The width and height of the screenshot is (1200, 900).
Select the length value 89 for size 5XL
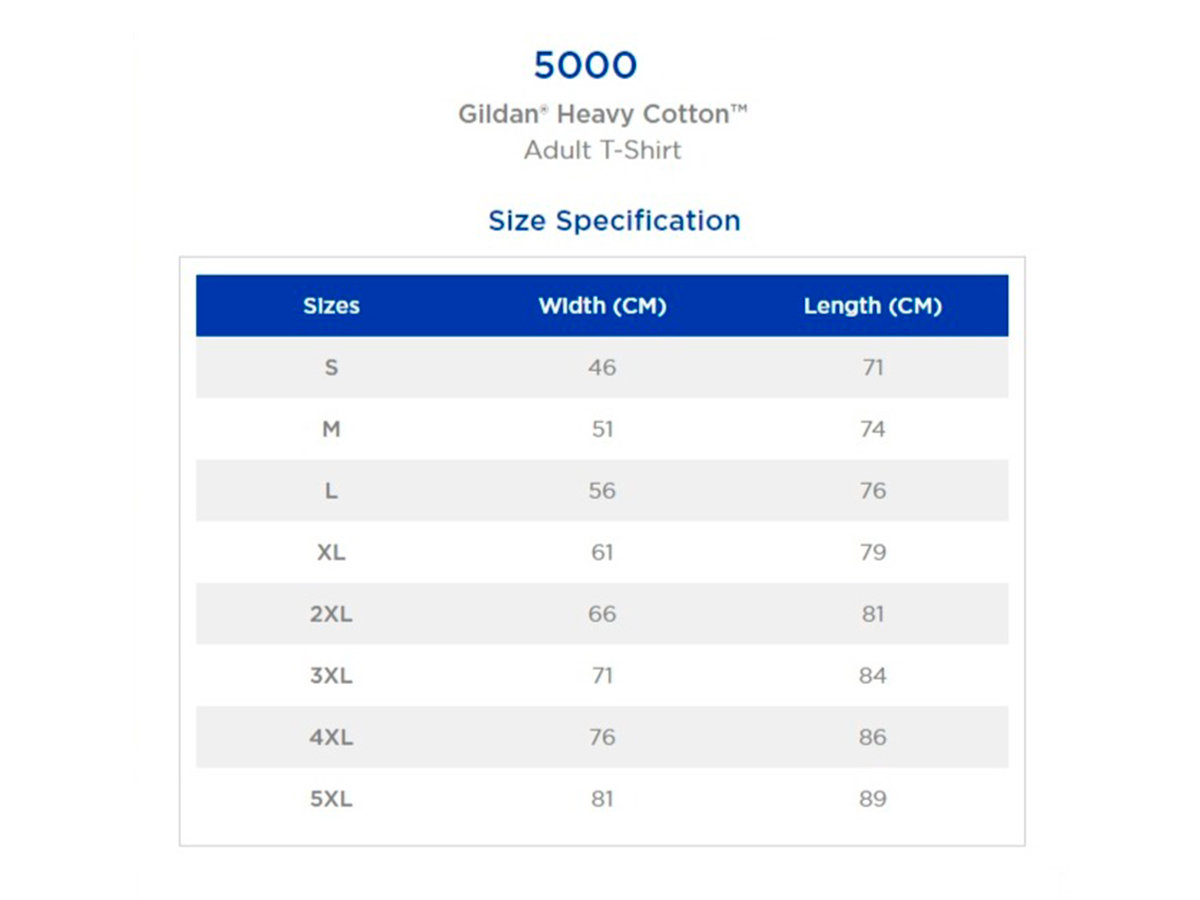point(872,799)
